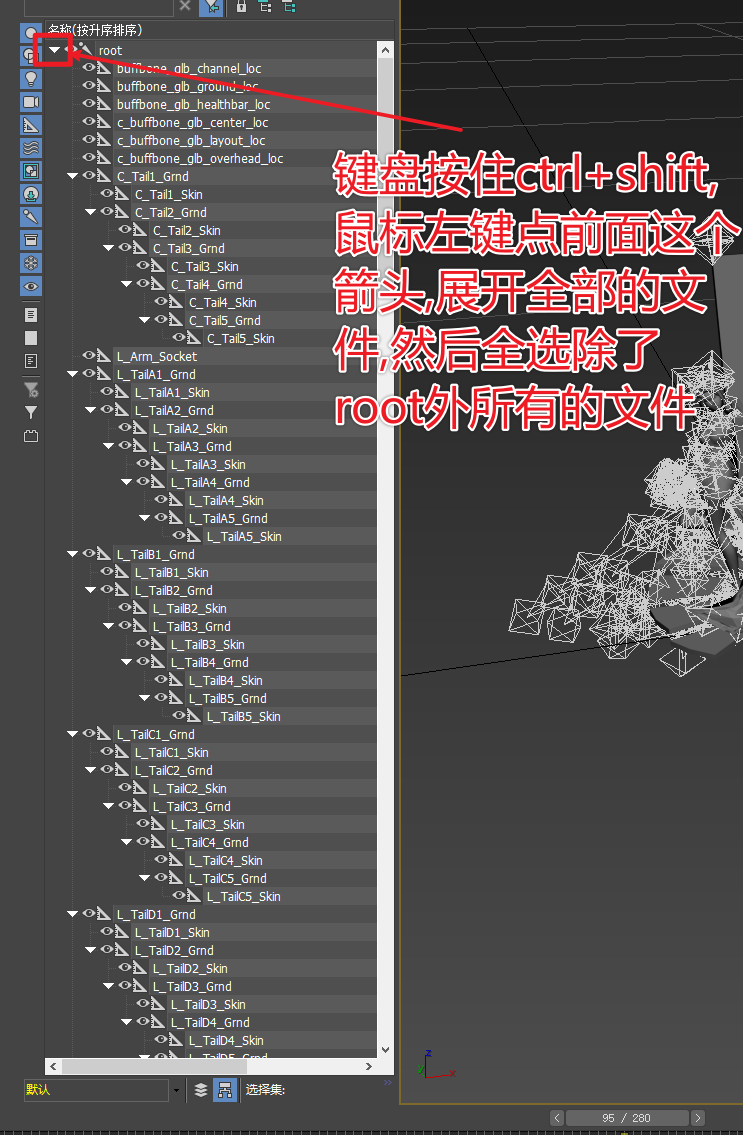Toggle Display Object XRefs filter icon
The image size is (743, 1135).
(30, 195)
